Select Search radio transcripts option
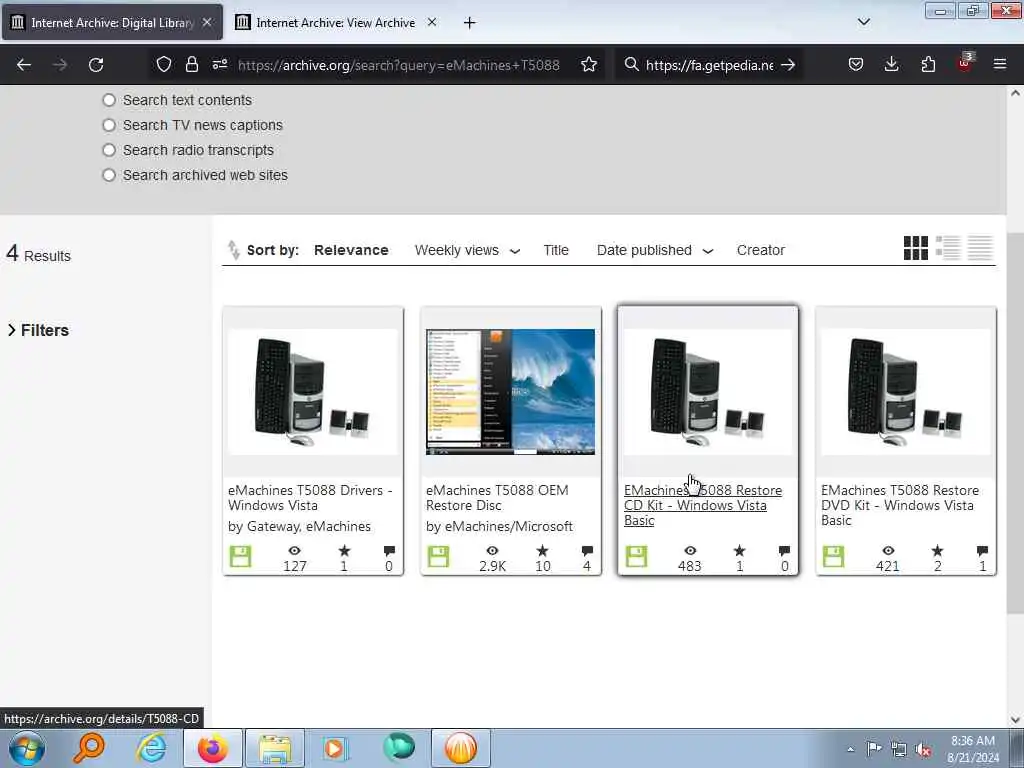Image resolution: width=1024 pixels, height=768 pixels. point(109,150)
